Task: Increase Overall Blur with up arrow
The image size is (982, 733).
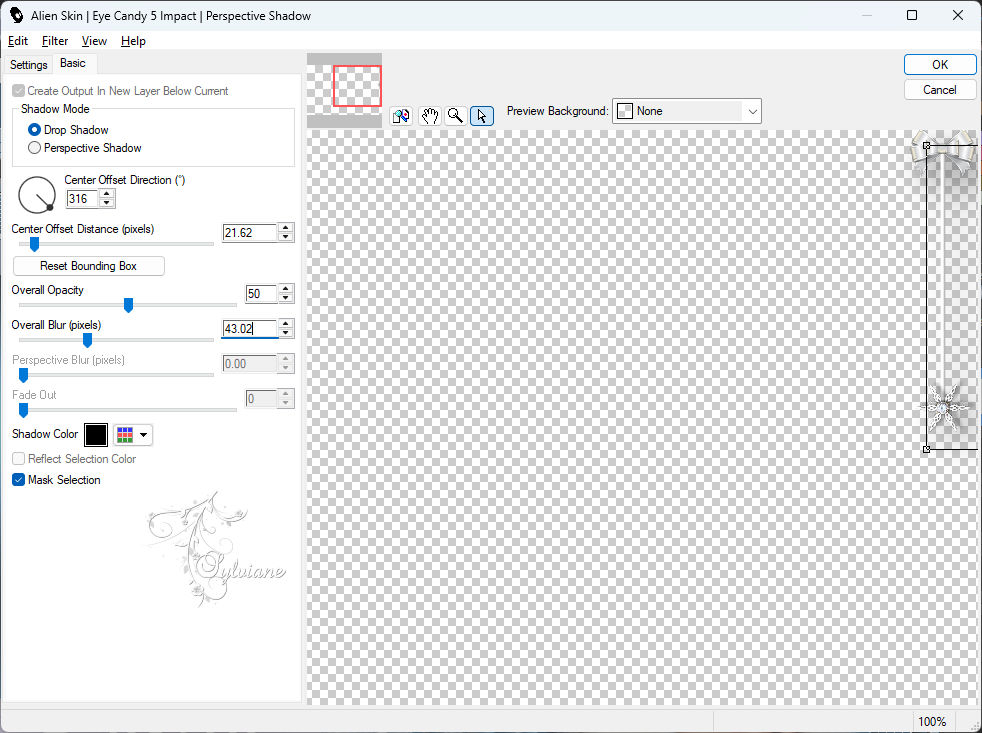Action: coord(286,324)
